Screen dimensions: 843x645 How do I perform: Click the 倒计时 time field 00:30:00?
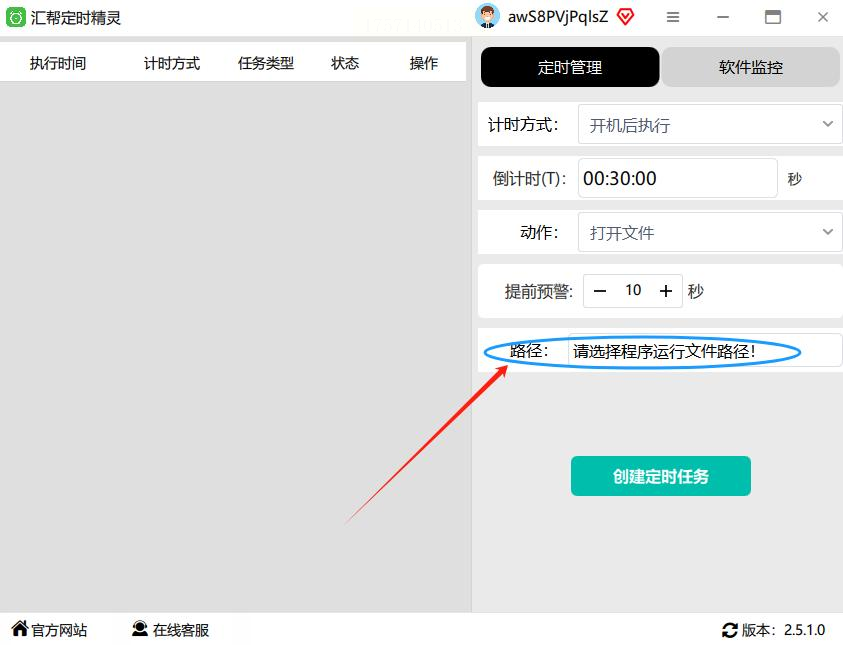coord(677,178)
